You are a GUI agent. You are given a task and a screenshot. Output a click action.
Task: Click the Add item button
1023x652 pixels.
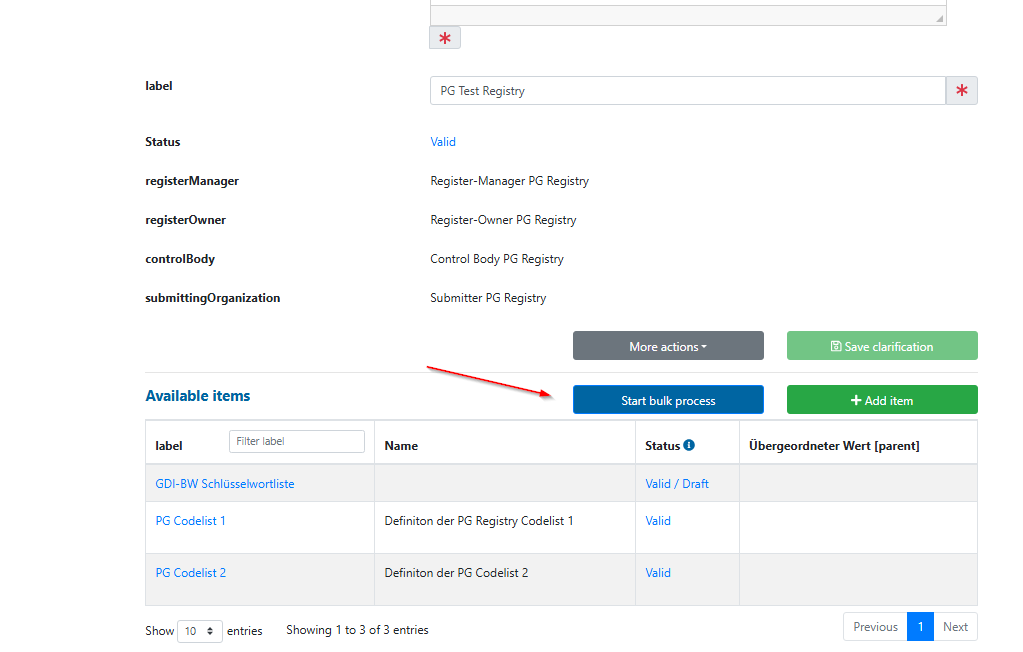click(881, 400)
